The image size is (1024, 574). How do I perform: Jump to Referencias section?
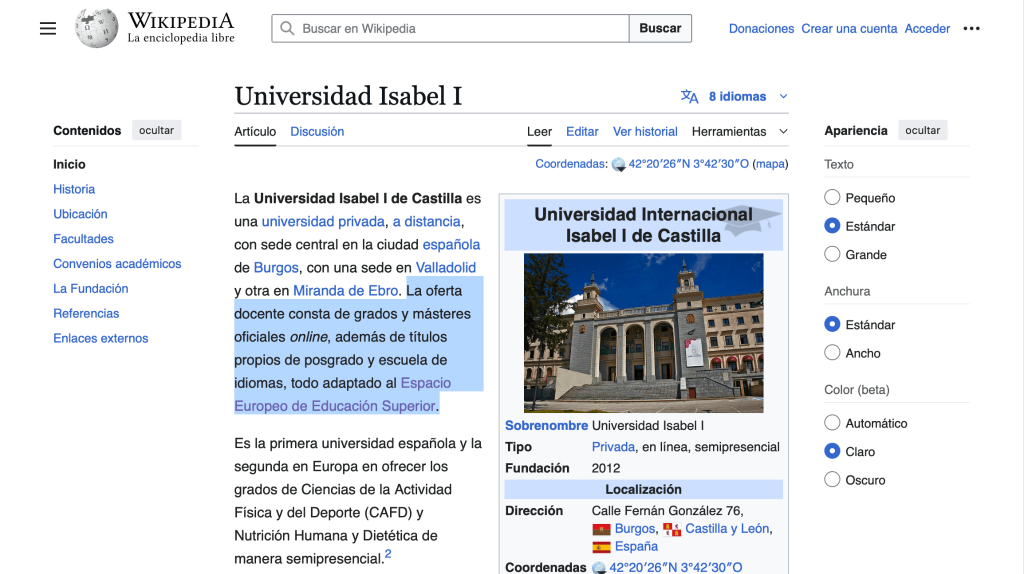(86, 313)
